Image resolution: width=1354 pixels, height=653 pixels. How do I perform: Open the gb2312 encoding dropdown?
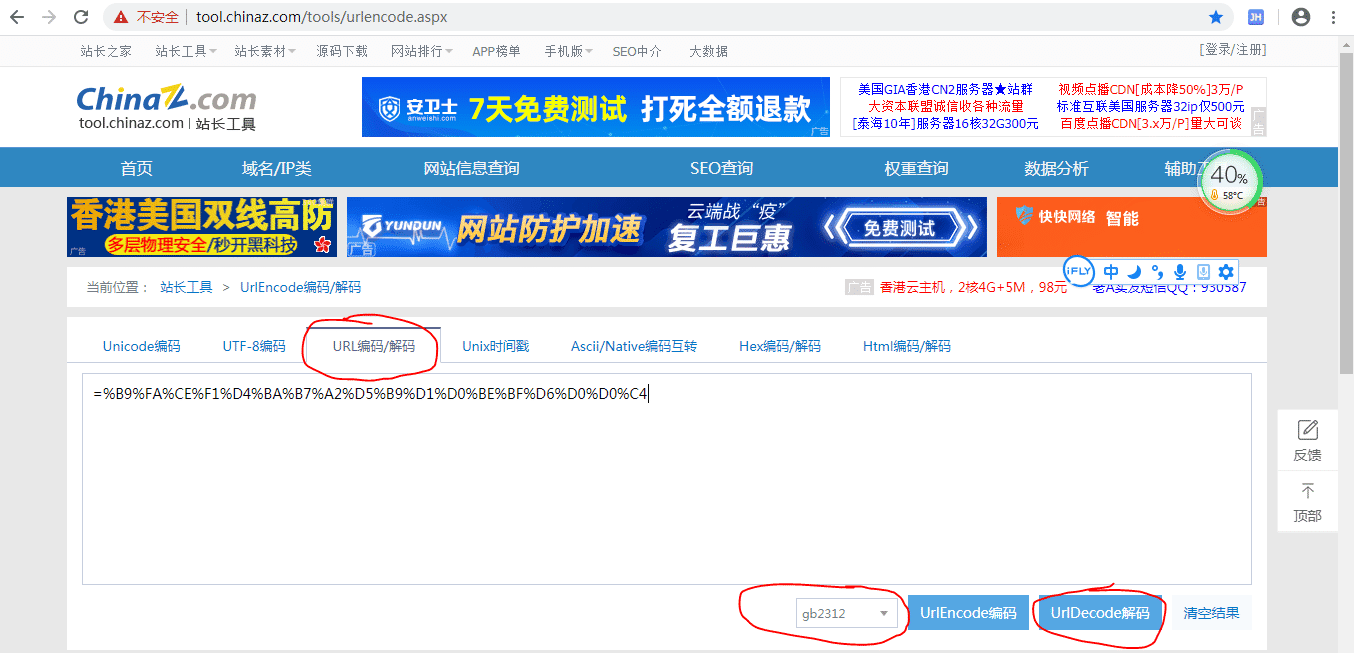click(x=847, y=613)
